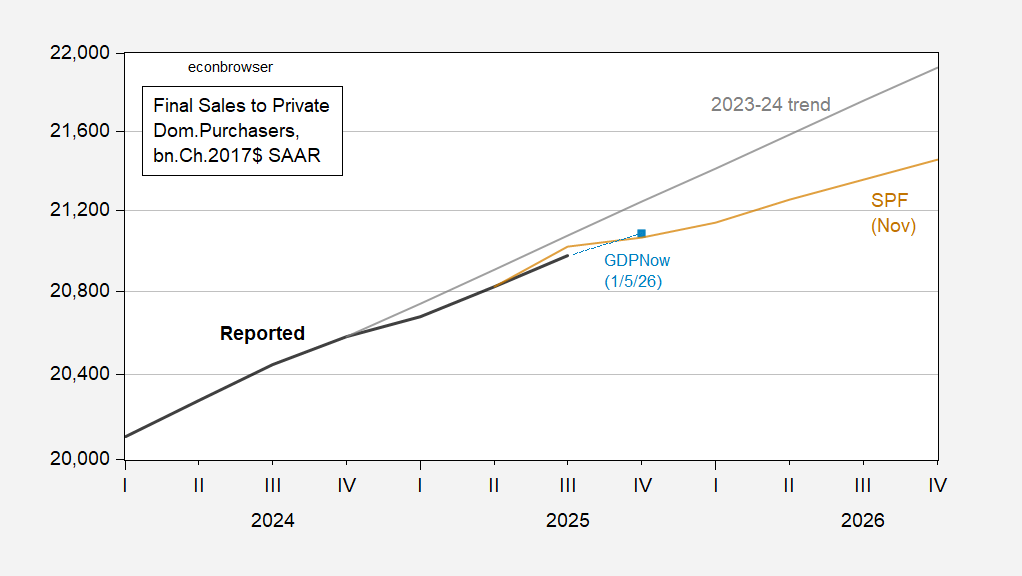Click the 2025 year label below axis
1022x576 pixels.
[x=567, y=521]
